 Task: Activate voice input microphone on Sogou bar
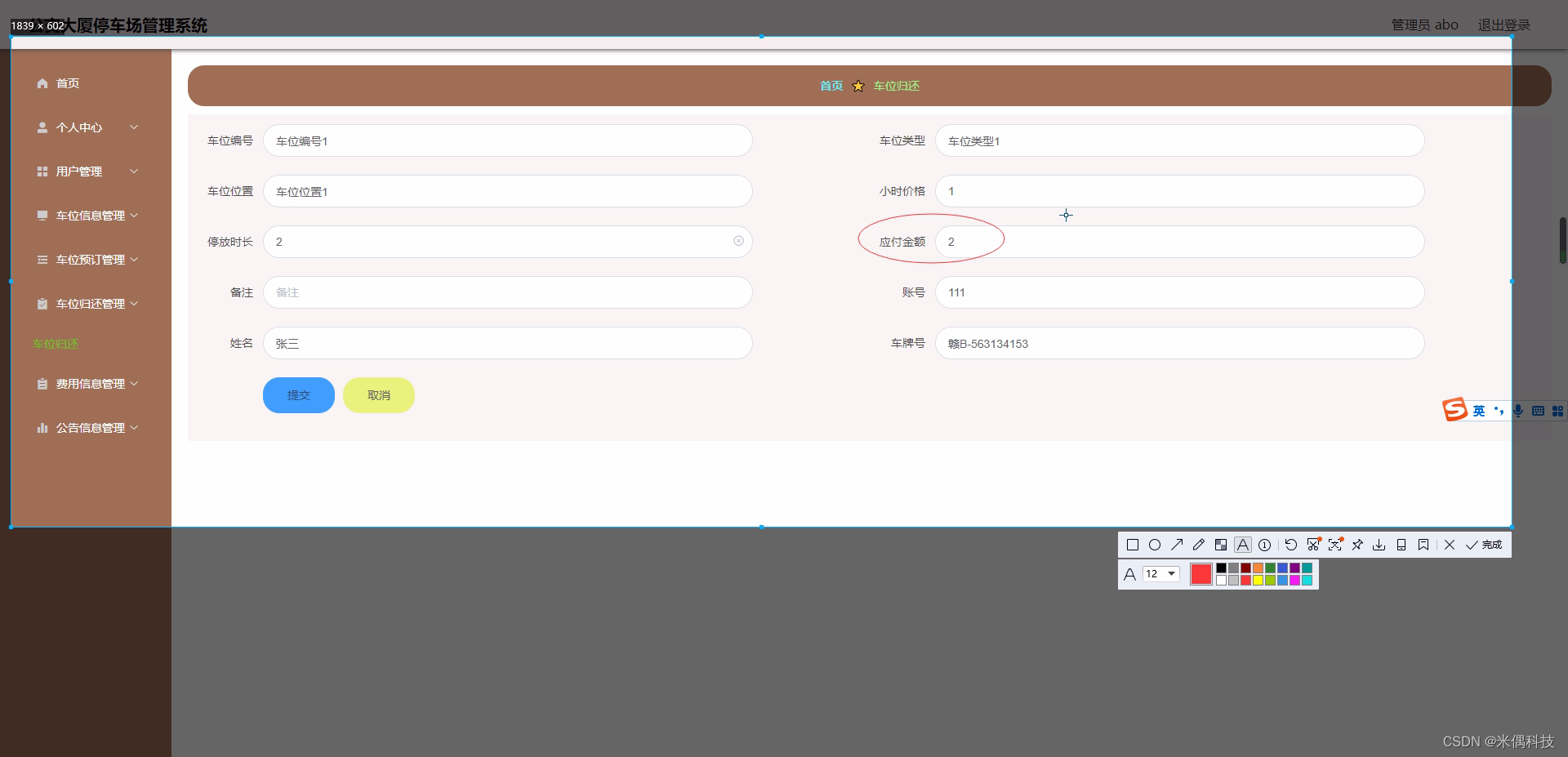1517,411
